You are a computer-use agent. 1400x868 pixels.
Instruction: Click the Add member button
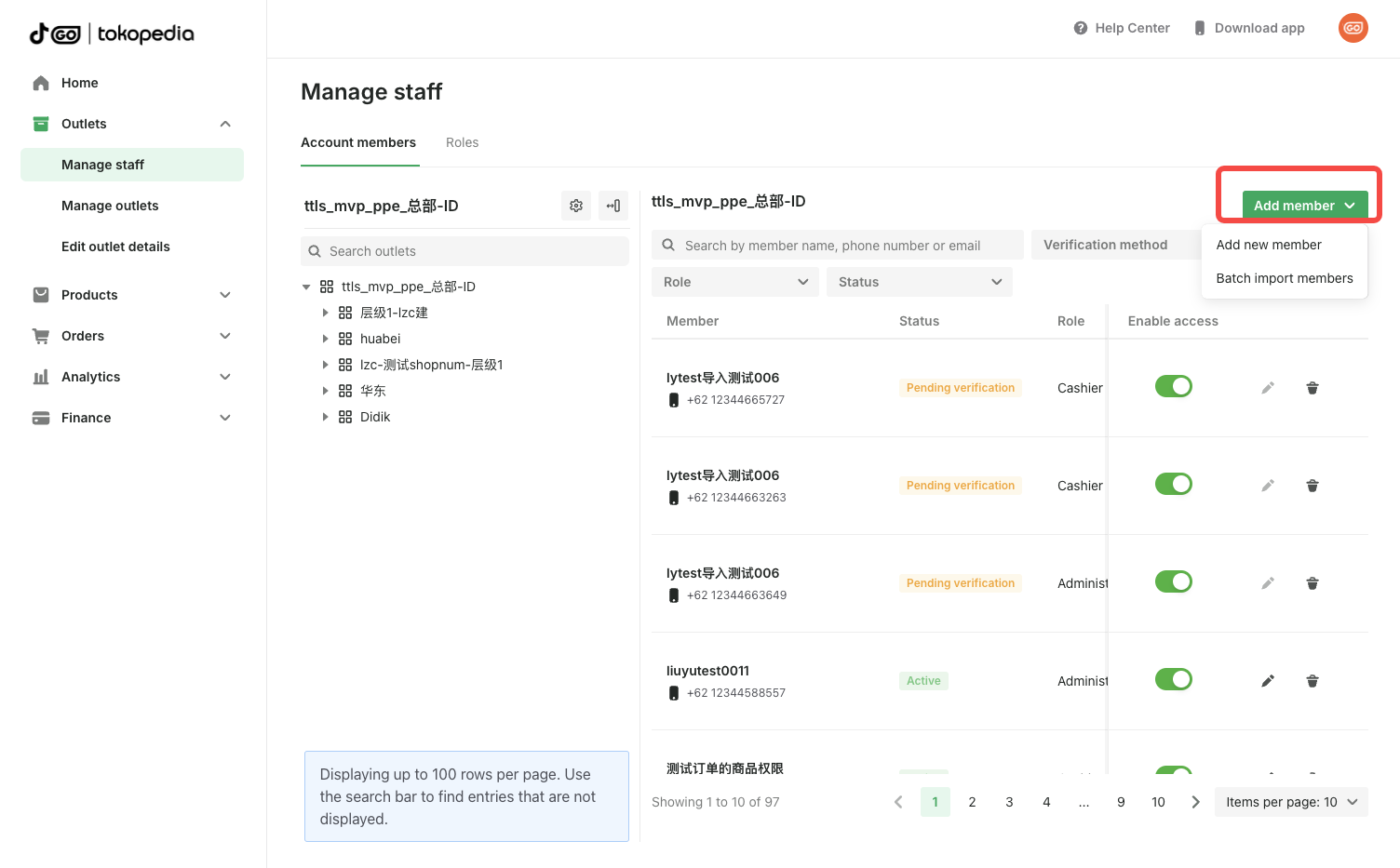pos(1304,206)
